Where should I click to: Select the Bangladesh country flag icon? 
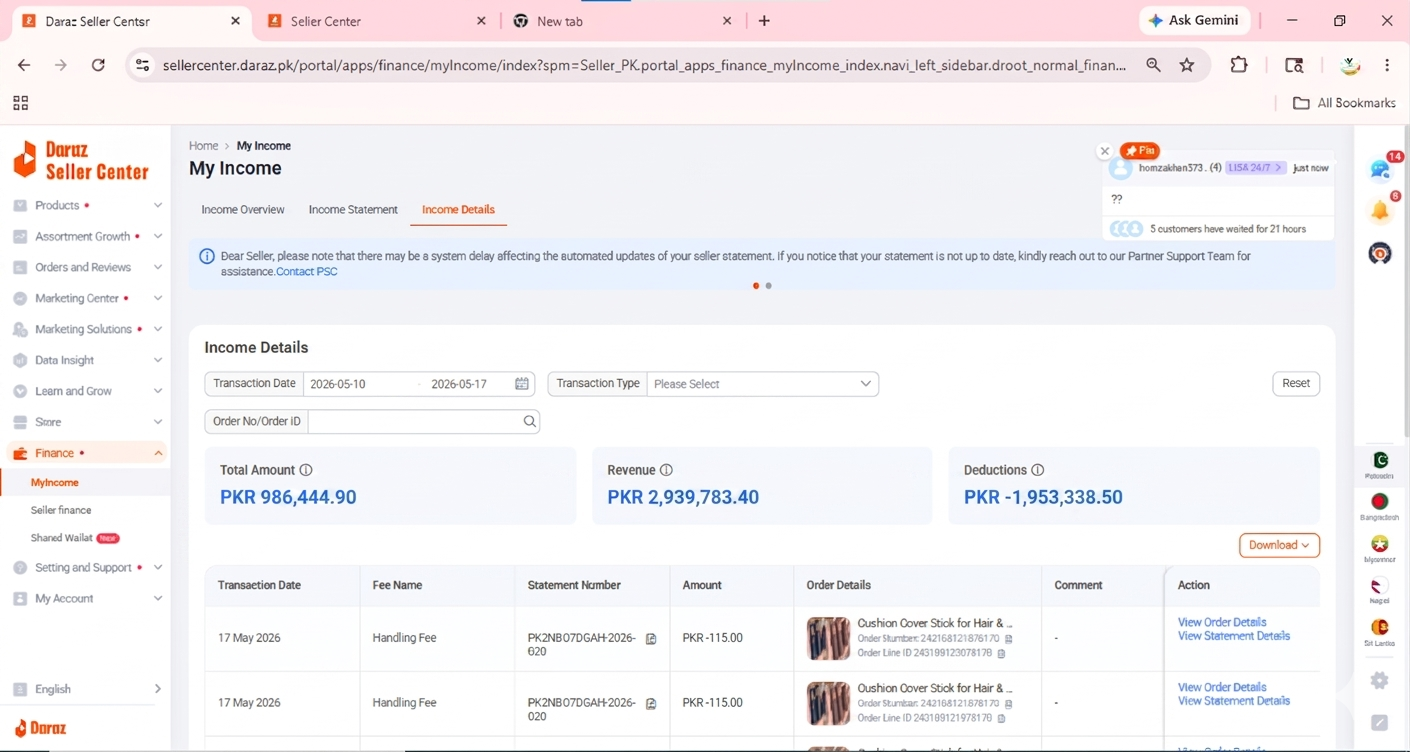1380,502
